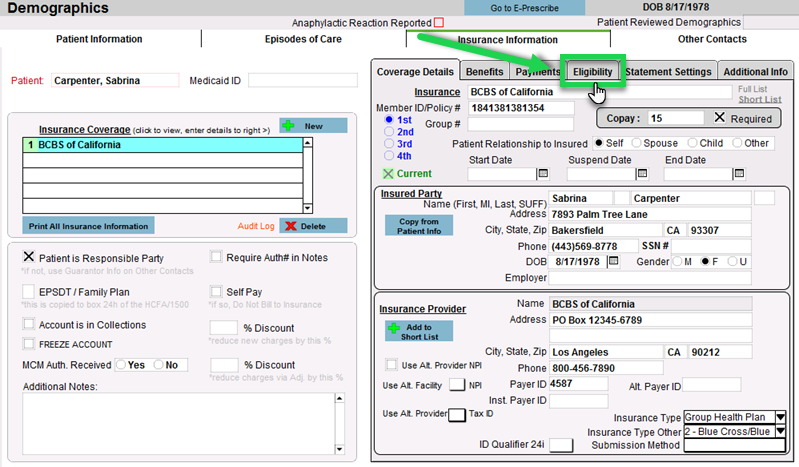Screen dimensions: 799x467
Task: Check the Self Pay checkbox
Action: [x=216, y=291]
